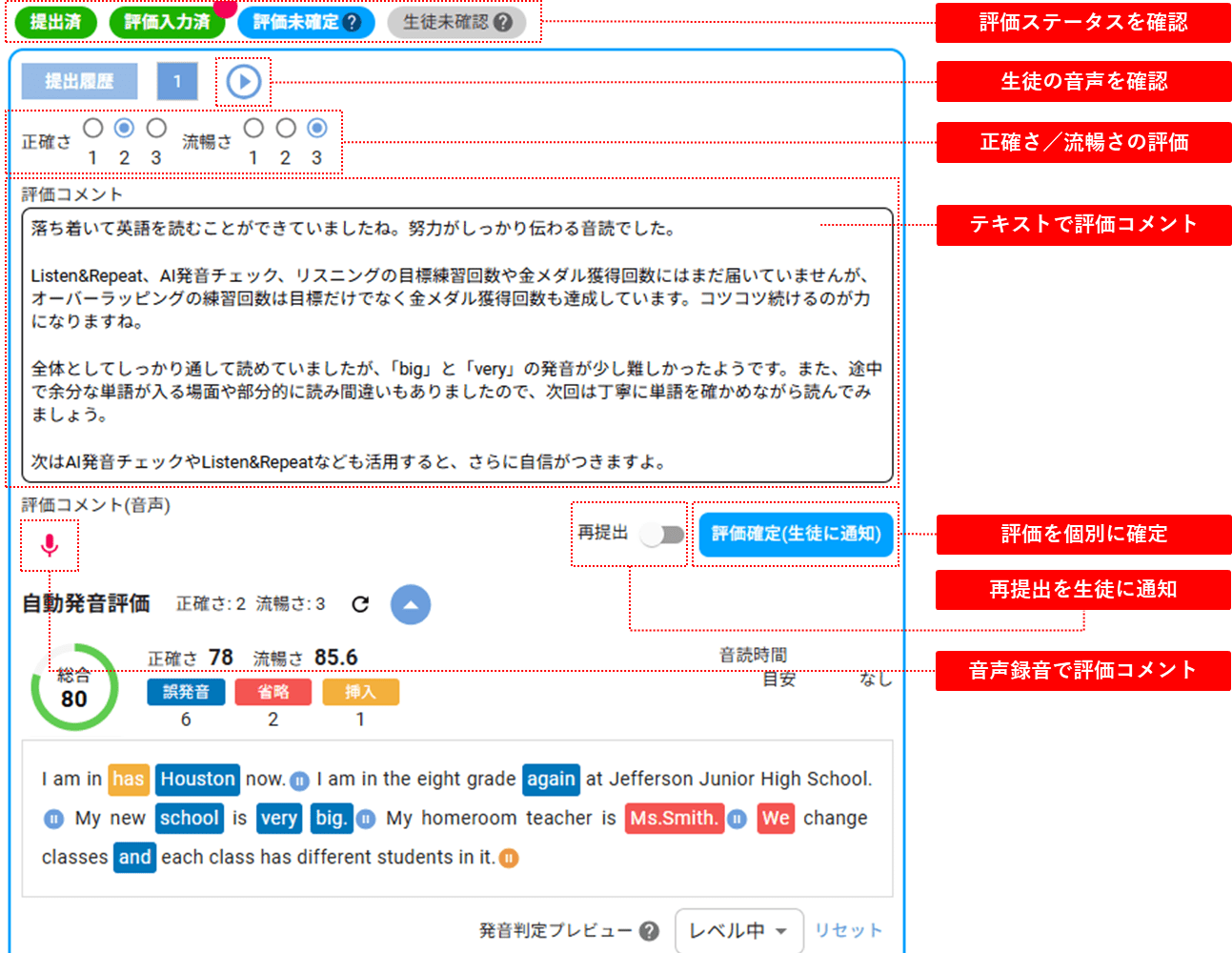Screen dimensions: 1232x953
Task: Click 評価確定(生徒に通知) to confirm evaluation
Action: (x=796, y=535)
